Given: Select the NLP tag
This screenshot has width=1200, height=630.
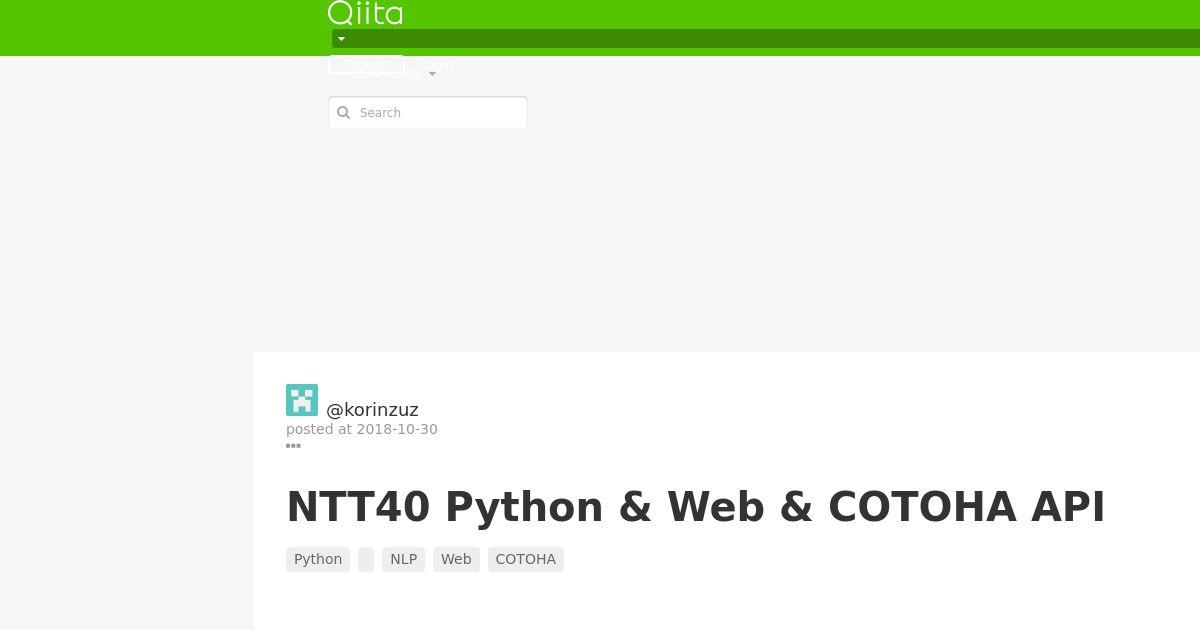Looking at the screenshot, I should [x=403, y=559].
